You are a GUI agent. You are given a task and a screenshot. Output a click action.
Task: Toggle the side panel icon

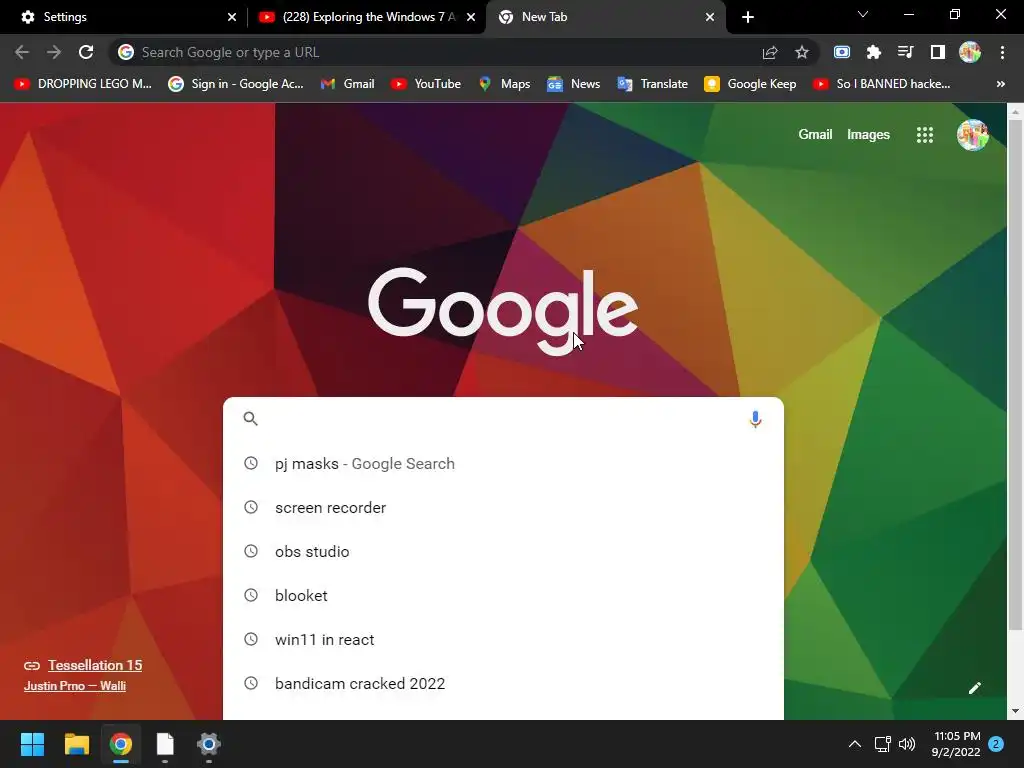[x=938, y=52]
